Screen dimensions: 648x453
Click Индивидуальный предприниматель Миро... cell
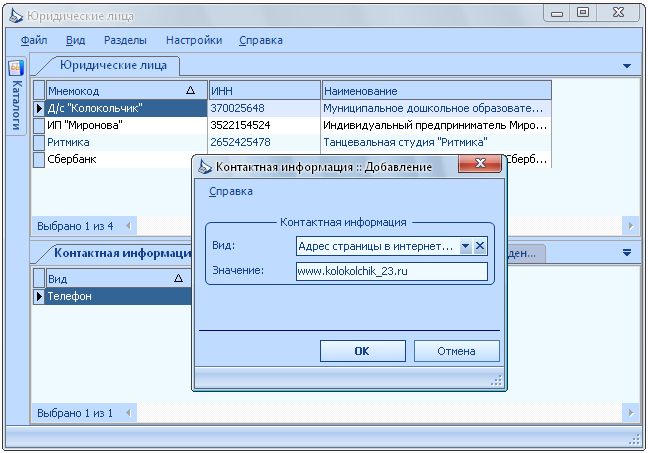tap(436, 125)
